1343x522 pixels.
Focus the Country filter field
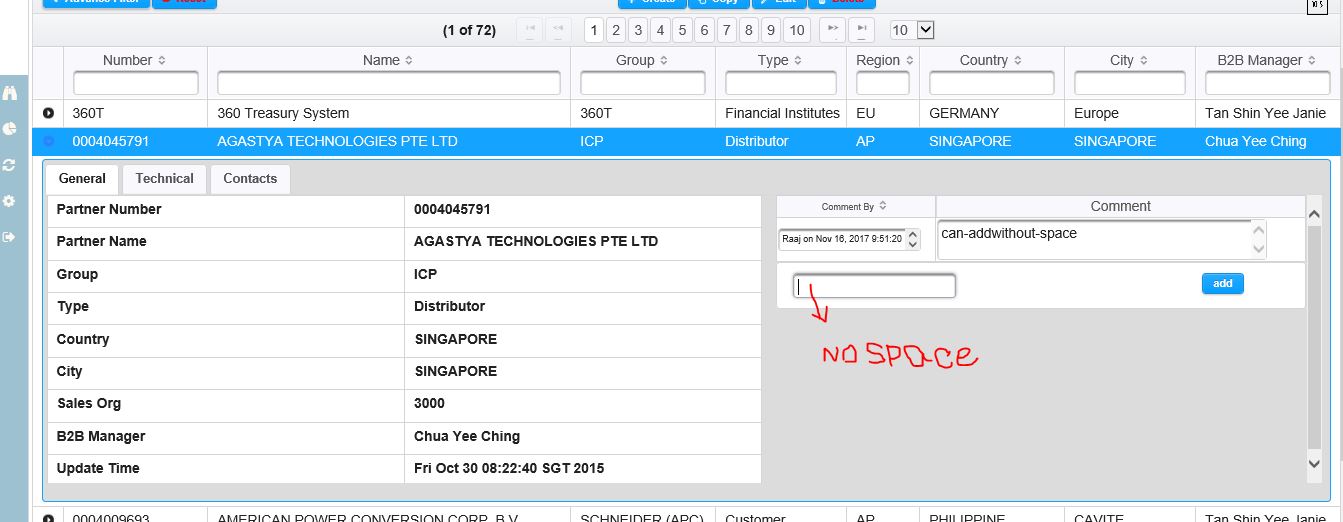pyautogui.click(x=992, y=82)
